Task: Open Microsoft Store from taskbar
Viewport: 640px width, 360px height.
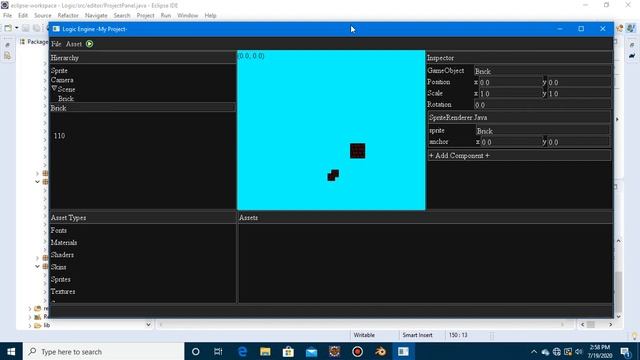Action: coord(288,351)
